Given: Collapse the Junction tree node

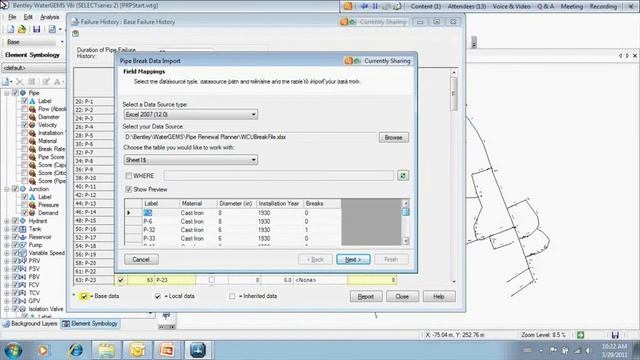Looking at the screenshot, I should (7, 189).
